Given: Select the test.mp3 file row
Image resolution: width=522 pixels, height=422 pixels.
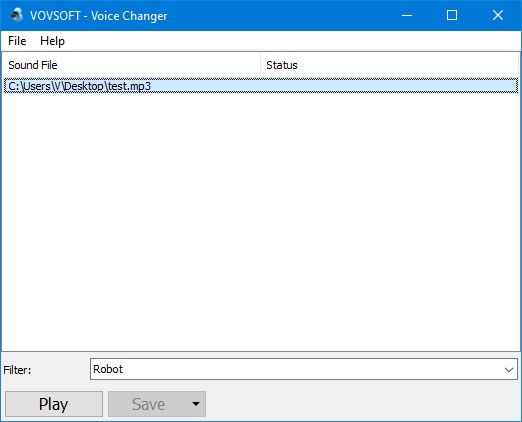Looking at the screenshot, I should point(261,86).
